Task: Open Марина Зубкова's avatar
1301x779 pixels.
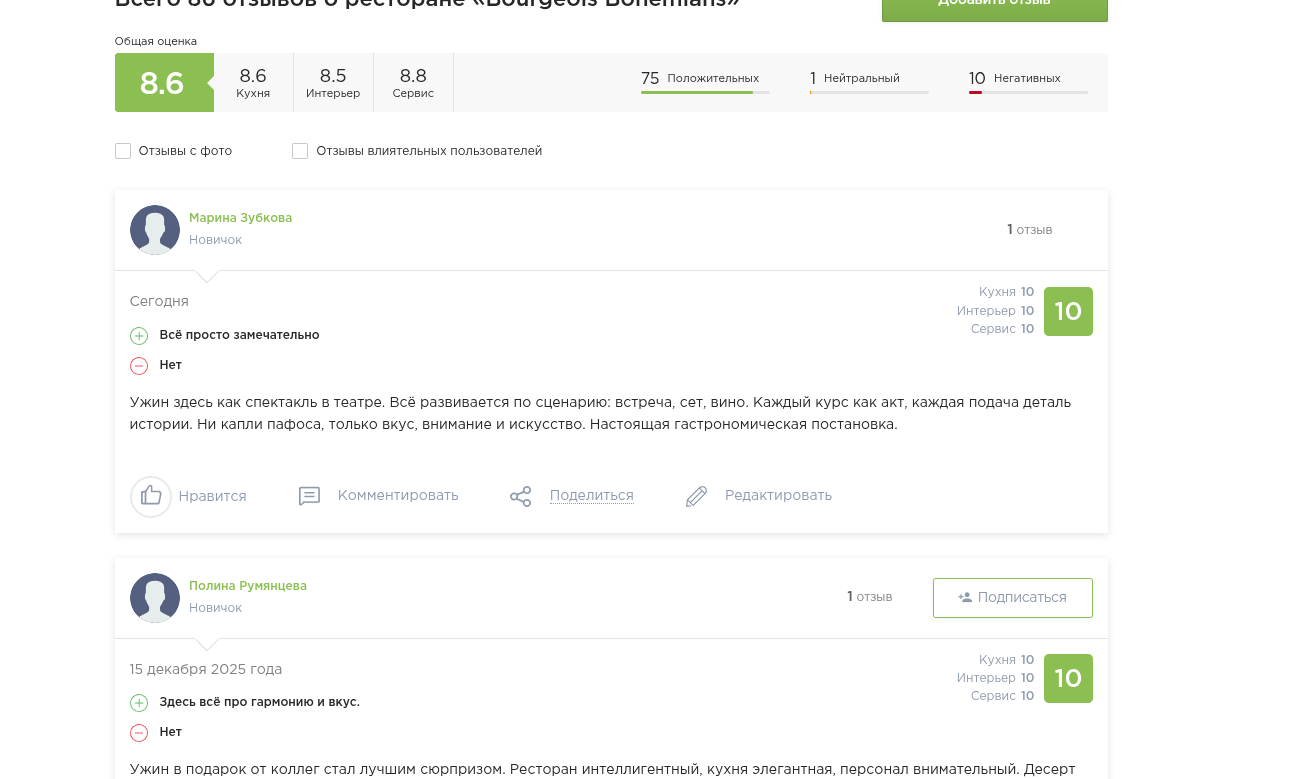Action: click(155, 230)
